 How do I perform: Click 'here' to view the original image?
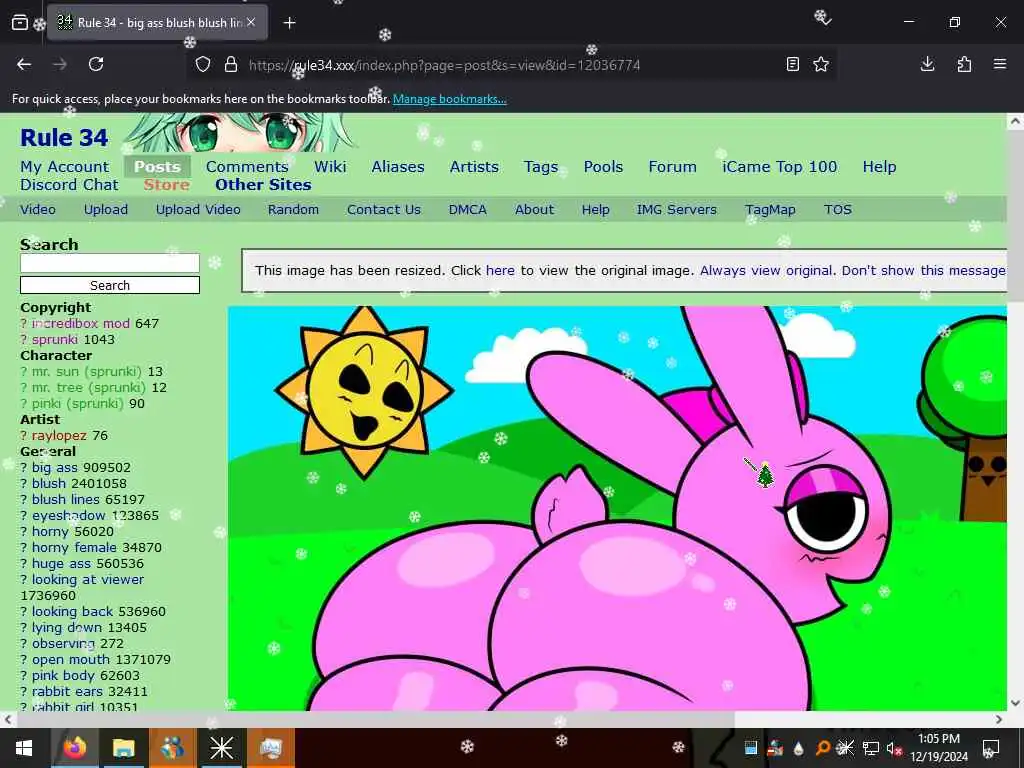click(500, 270)
